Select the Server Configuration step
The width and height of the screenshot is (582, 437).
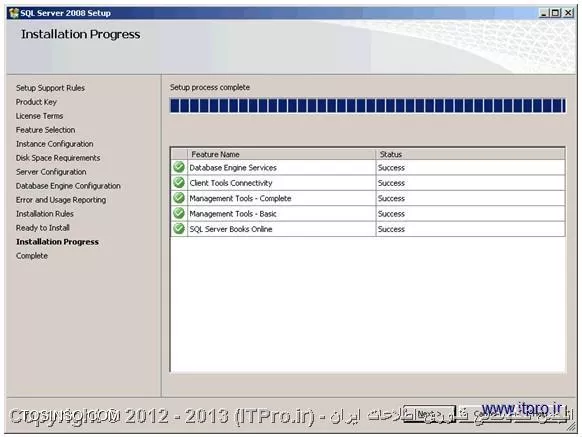pos(51,172)
